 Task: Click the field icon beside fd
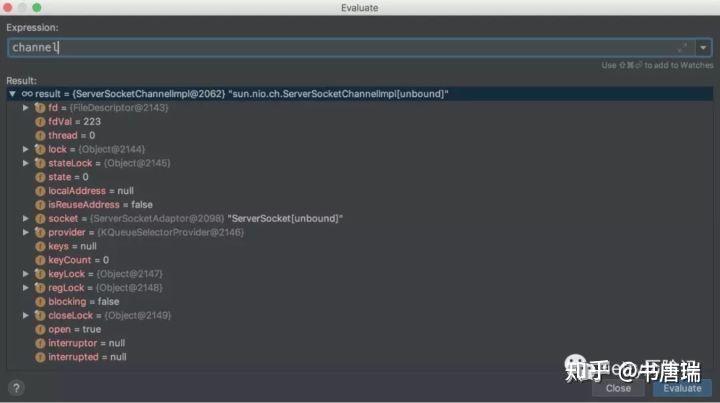40,108
